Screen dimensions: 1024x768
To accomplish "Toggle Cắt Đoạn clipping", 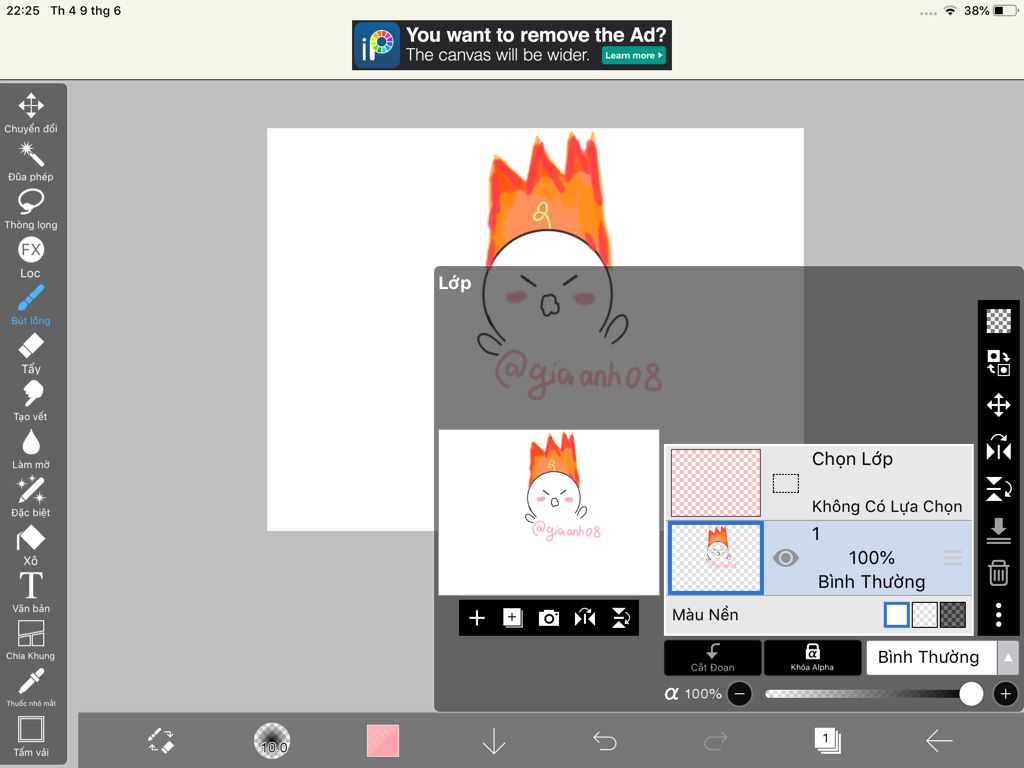I will coord(712,657).
